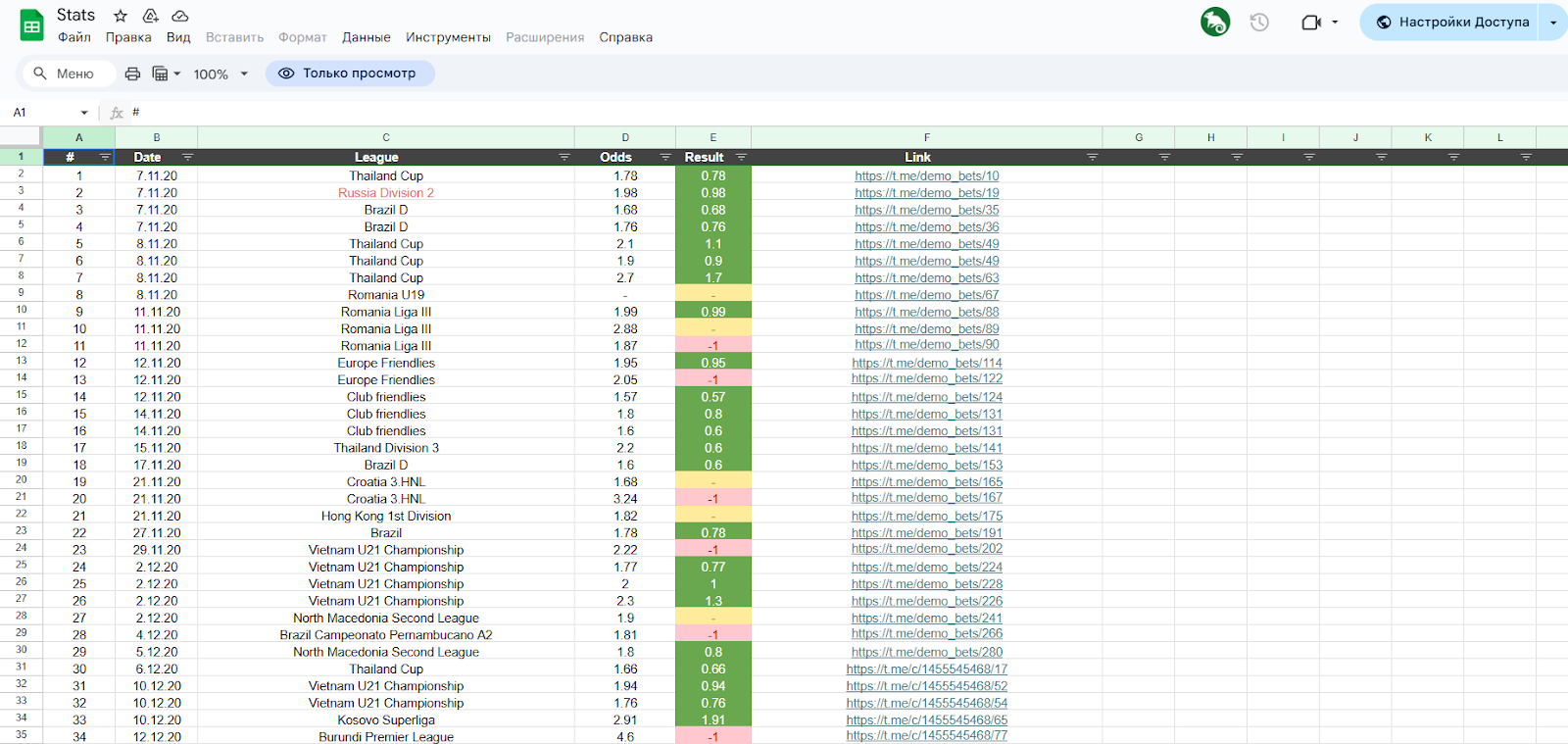Select the Kosovo Superliga cell
Viewport: 1568px width, 744px height.
(x=386, y=719)
